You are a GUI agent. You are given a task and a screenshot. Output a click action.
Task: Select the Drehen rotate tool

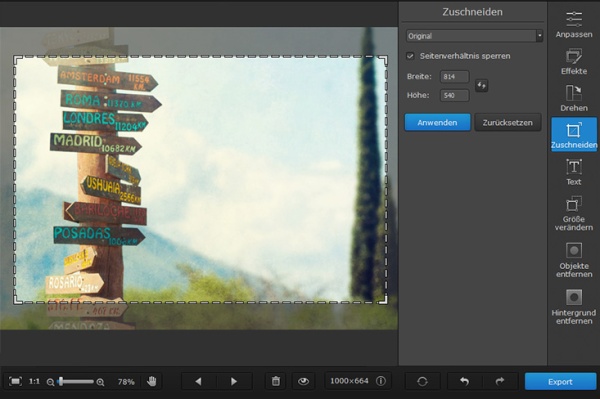pyautogui.click(x=574, y=98)
